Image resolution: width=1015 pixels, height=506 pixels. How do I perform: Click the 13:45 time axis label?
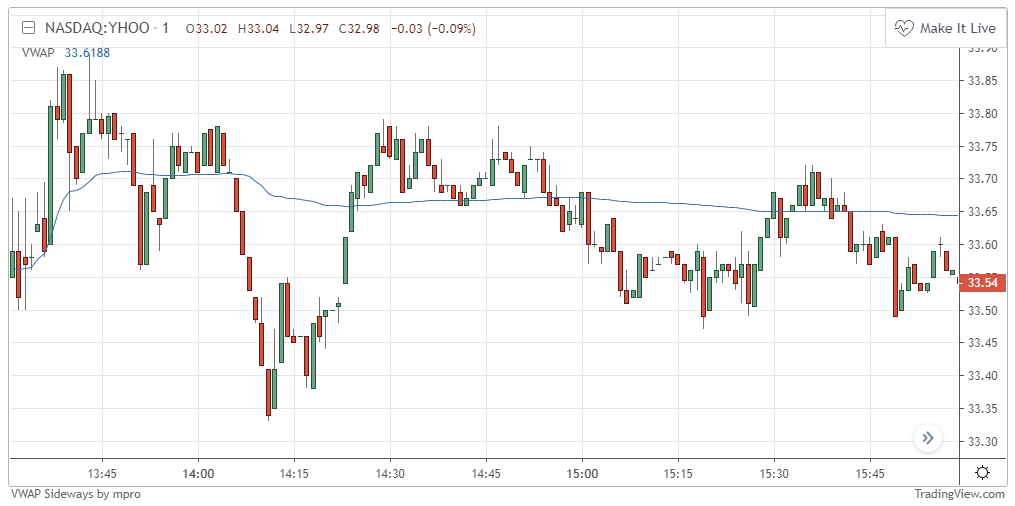point(102,473)
